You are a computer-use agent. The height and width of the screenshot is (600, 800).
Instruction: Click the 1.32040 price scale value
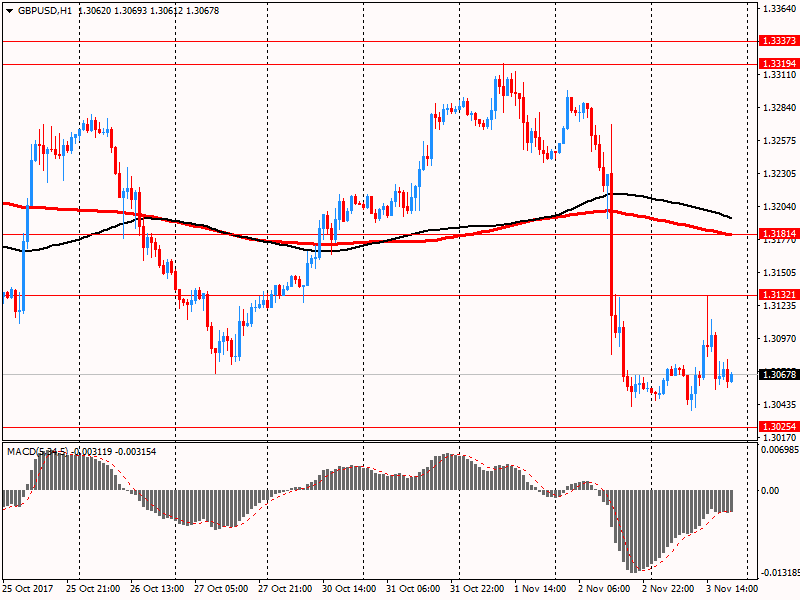(x=780, y=207)
